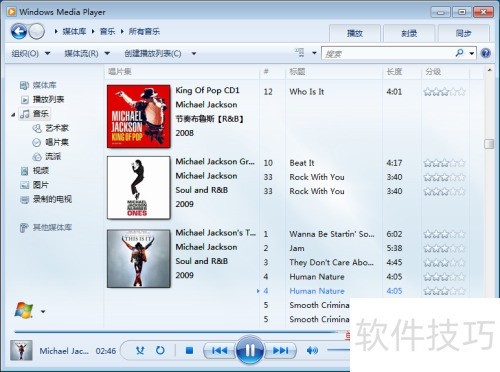Select the song Who Is It

307,92
